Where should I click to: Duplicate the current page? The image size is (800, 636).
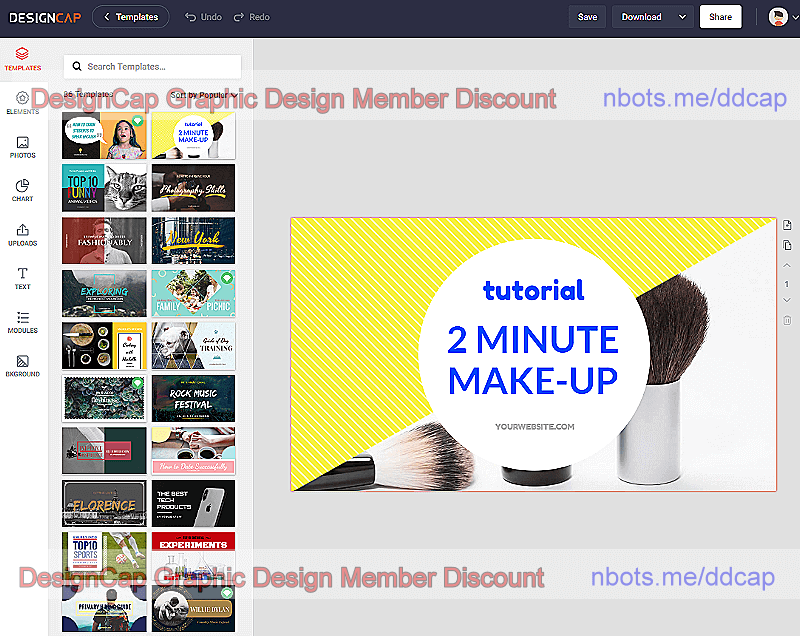click(787, 245)
